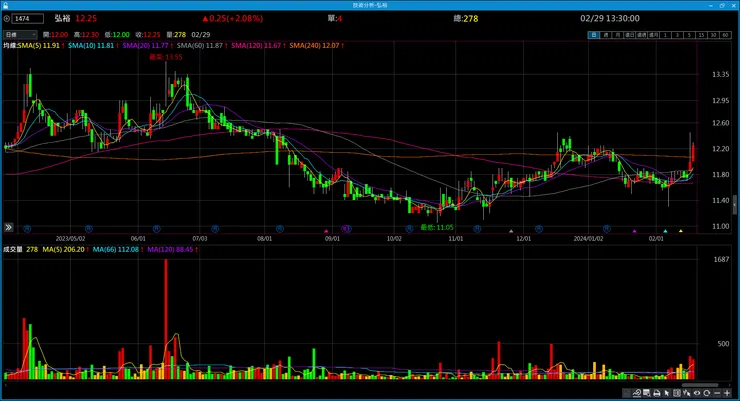The image size is (740, 401).
Task: Click the plus icon beside stock code 1474
Action: click(7, 19)
